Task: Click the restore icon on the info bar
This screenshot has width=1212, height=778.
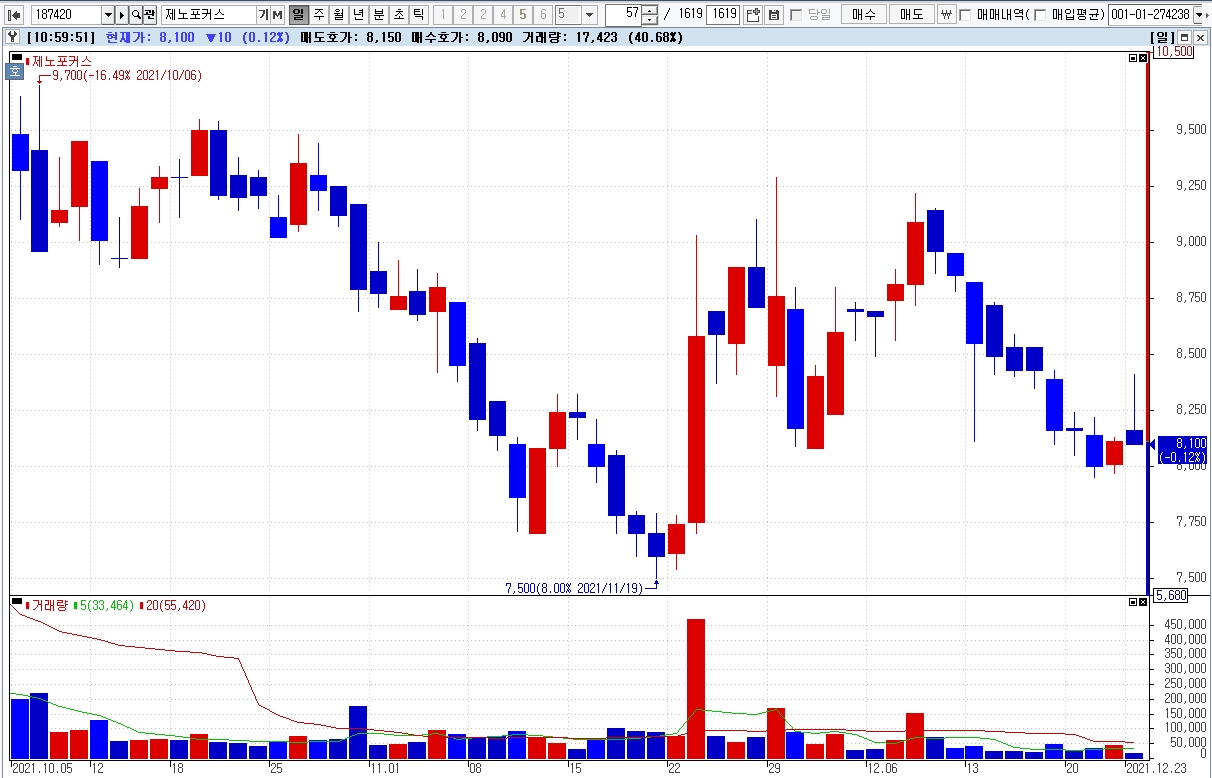Action: pyautogui.click(x=1184, y=37)
